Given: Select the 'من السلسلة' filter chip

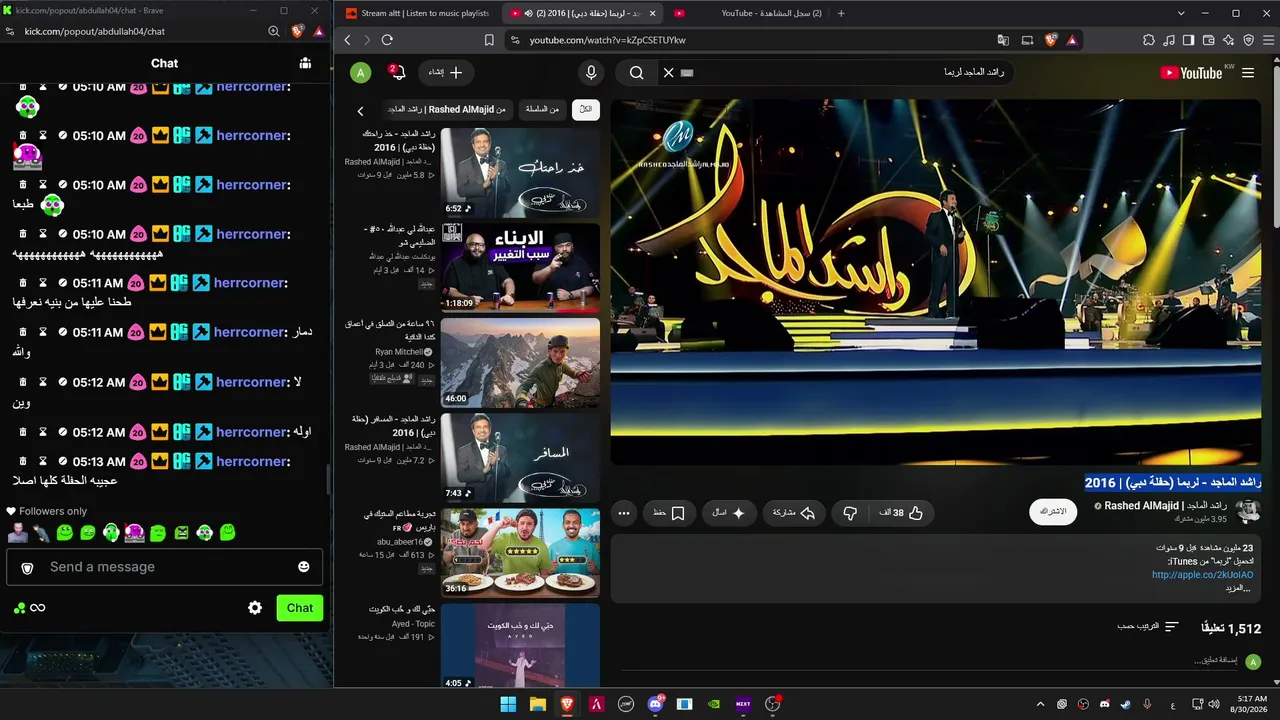Looking at the screenshot, I should [543, 109].
